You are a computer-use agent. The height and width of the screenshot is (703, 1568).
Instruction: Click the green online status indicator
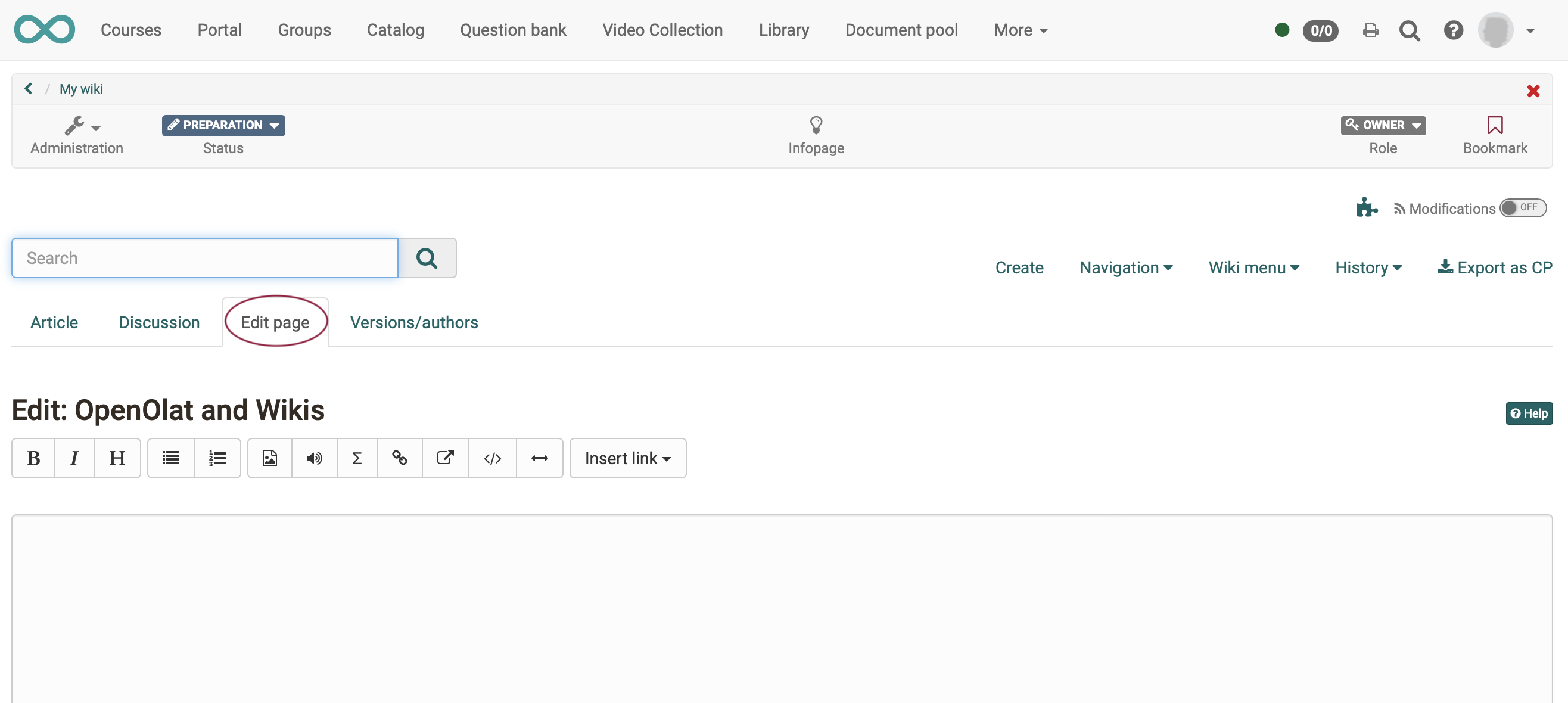(x=1282, y=30)
